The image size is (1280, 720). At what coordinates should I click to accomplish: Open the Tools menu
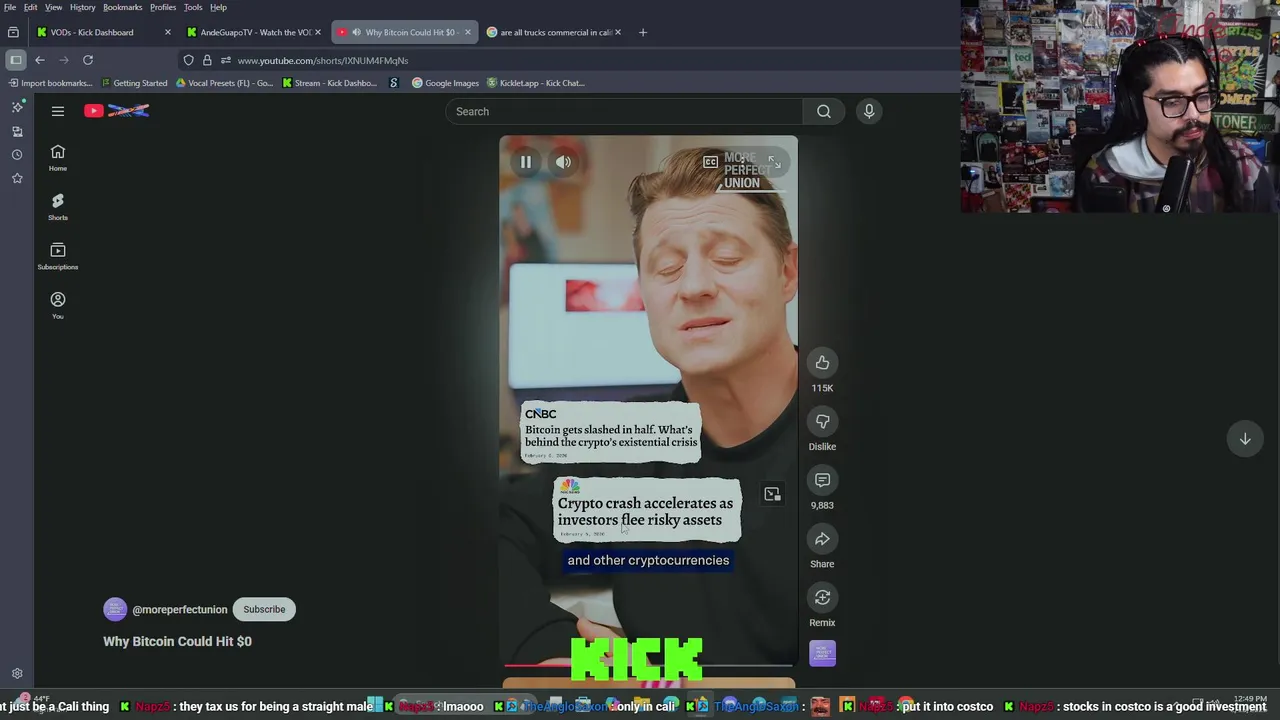[x=193, y=7]
